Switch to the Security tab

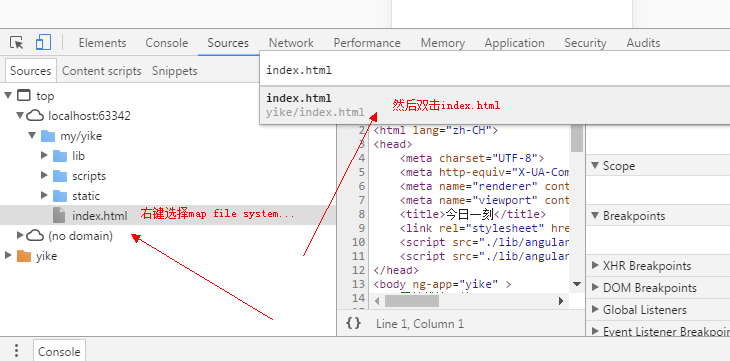[x=585, y=43]
